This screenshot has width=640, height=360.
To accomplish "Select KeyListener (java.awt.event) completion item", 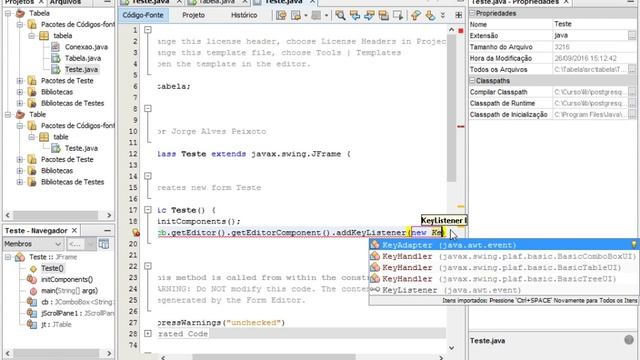I will tap(503, 290).
